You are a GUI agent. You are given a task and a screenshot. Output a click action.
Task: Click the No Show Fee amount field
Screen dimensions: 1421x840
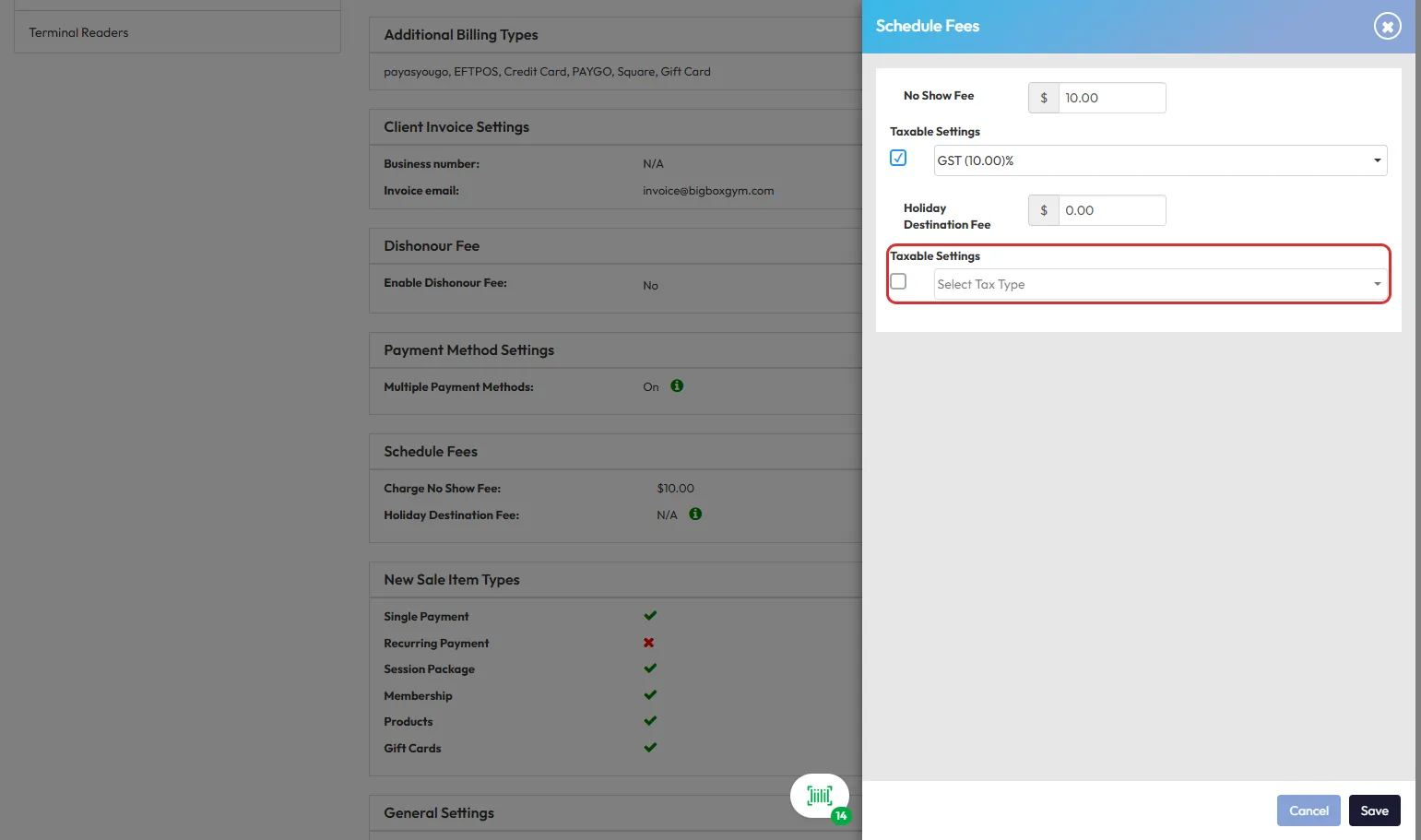coord(1111,98)
